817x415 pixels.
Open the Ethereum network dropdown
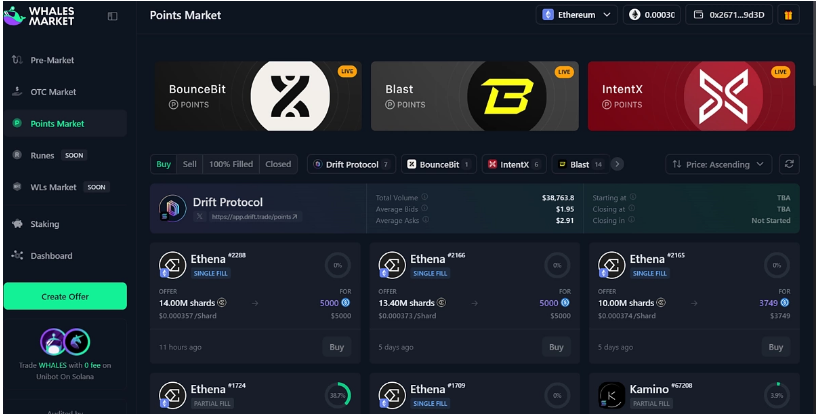(x=576, y=15)
